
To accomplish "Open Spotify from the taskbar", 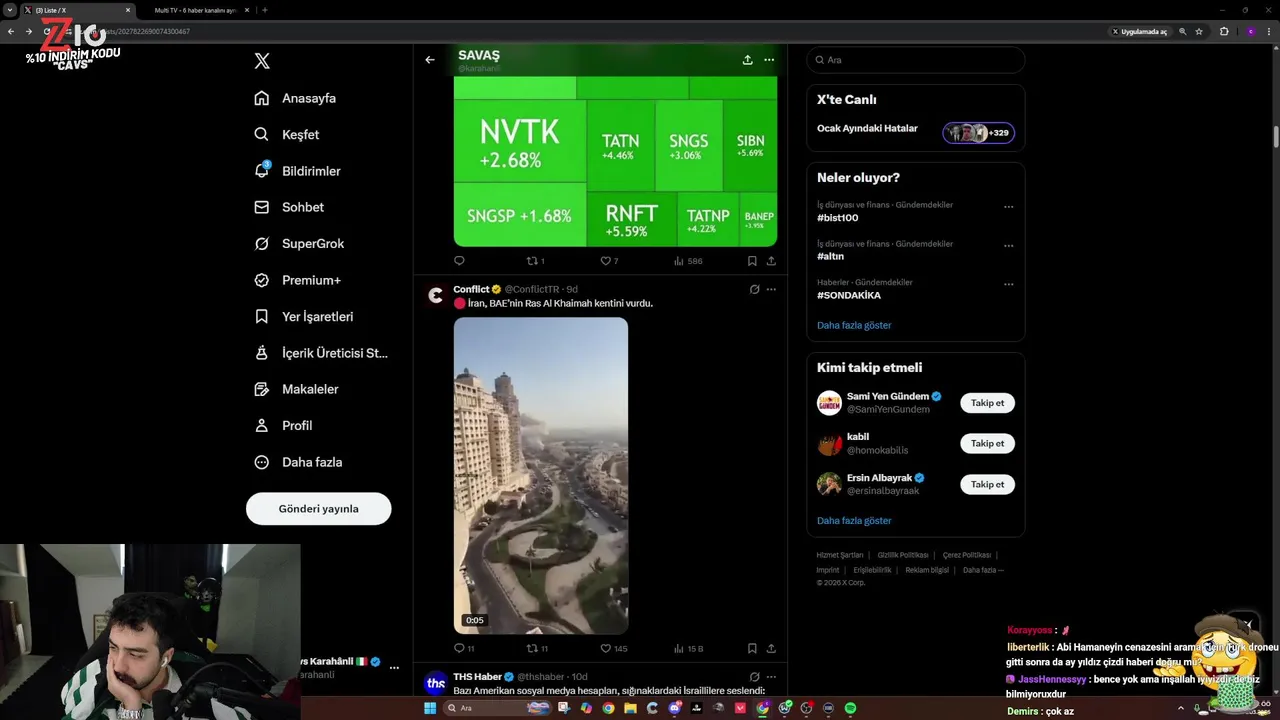I will 850,708.
